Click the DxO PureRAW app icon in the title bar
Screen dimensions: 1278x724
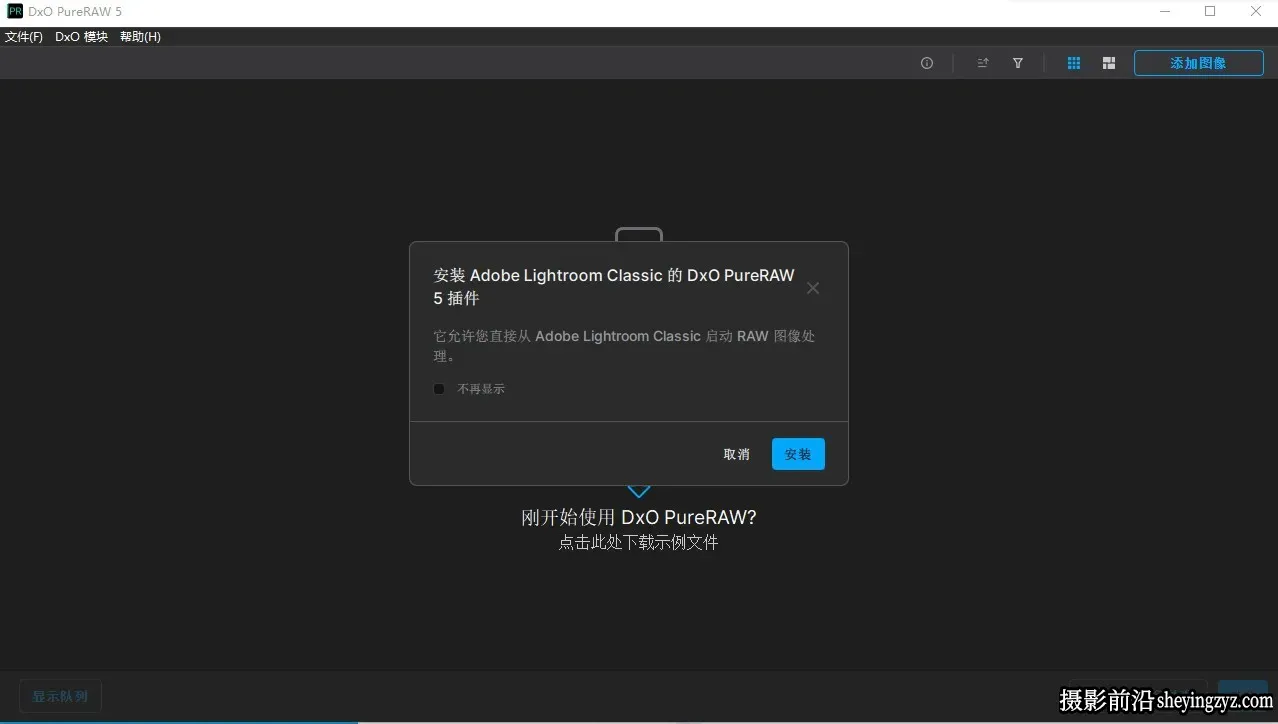(x=15, y=12)
